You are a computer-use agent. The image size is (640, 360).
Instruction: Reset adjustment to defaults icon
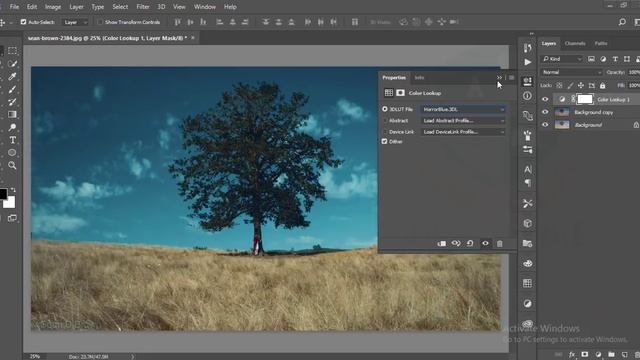point(470,244)
